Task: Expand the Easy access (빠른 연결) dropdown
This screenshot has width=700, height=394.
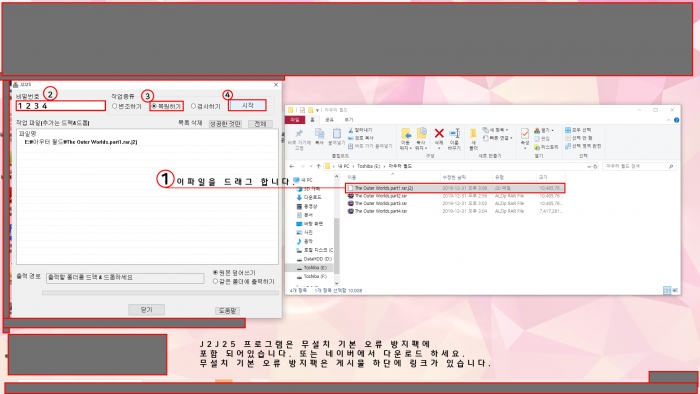Action: pyautogui.click(x=497, y=138)
